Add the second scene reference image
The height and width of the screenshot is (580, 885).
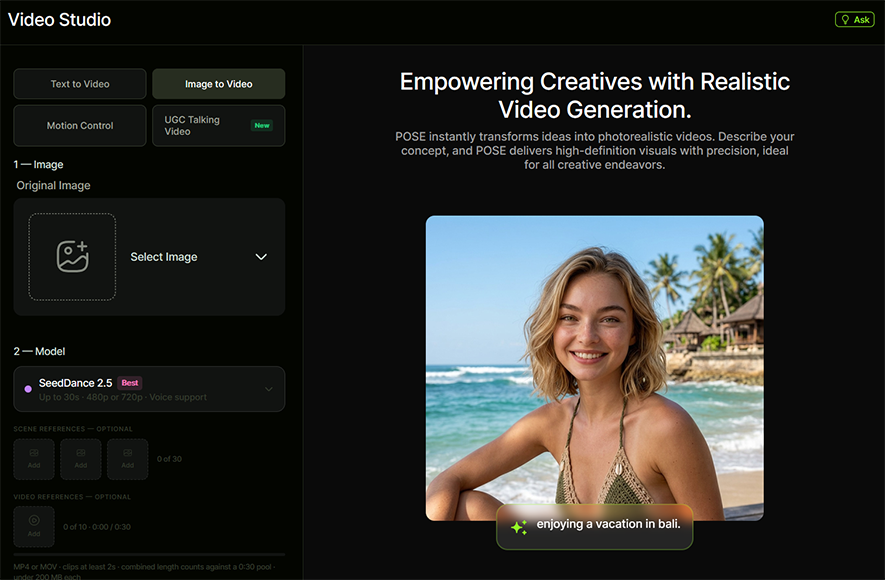[81, 459]
